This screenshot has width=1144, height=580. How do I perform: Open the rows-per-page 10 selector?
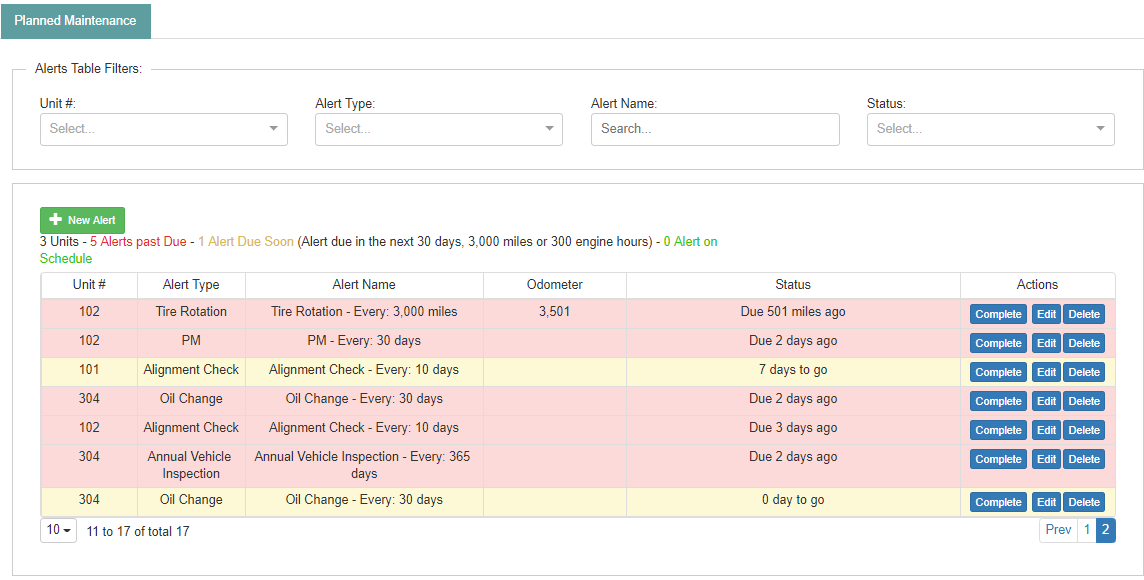(x=60, y=530)
